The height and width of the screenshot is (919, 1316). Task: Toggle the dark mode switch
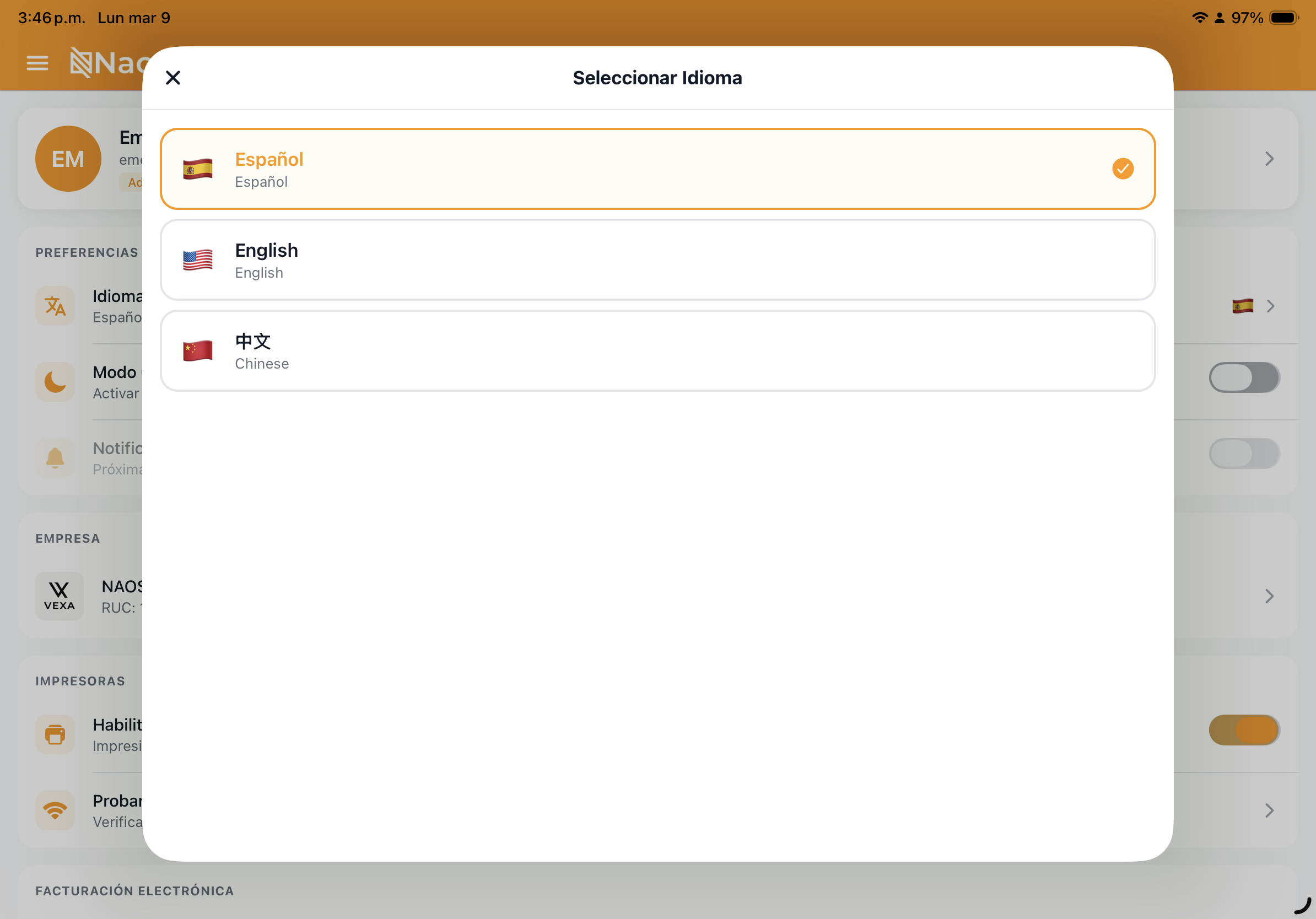1244,377
